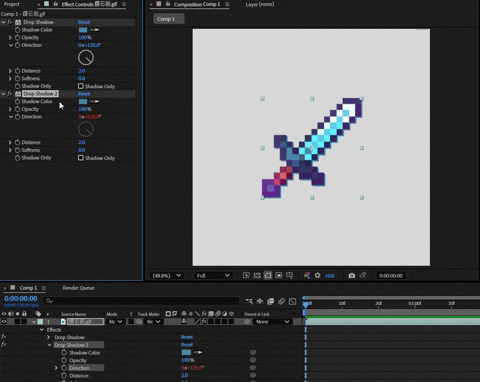Switch to the Project panel tab

pyautogui.click(x=12, y=4)
